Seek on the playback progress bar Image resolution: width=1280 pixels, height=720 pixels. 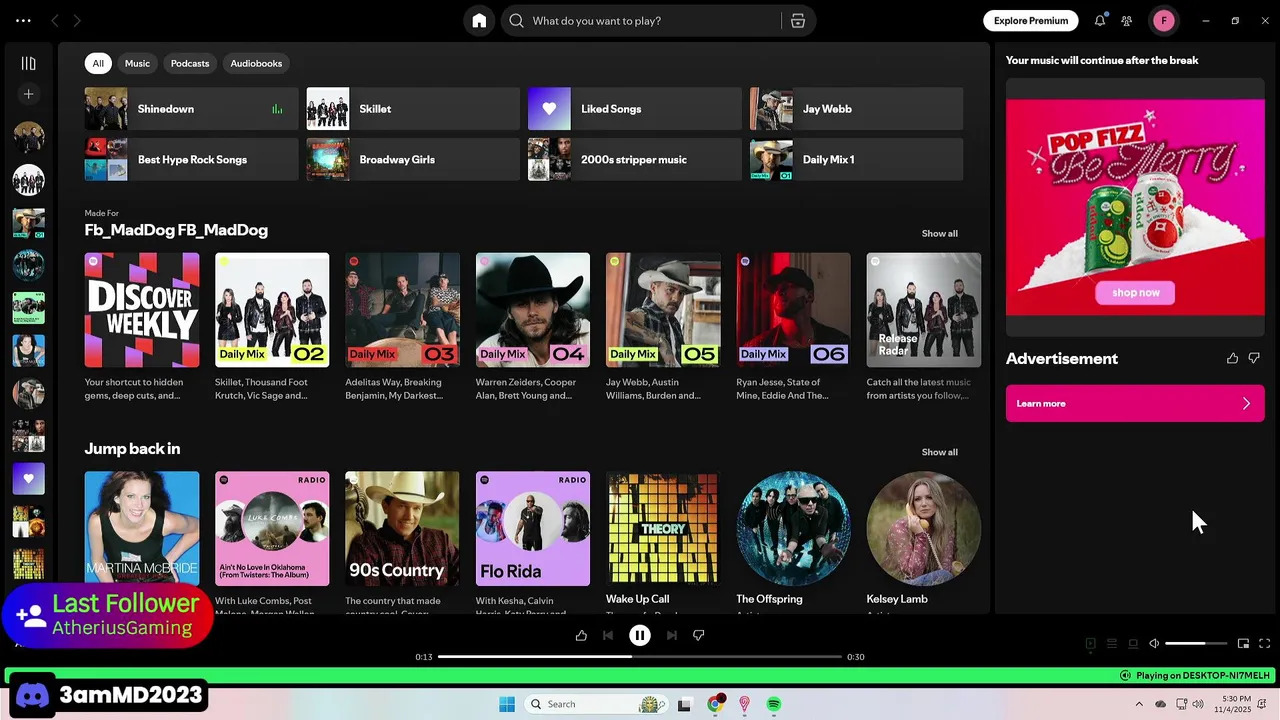pos(640,657)
